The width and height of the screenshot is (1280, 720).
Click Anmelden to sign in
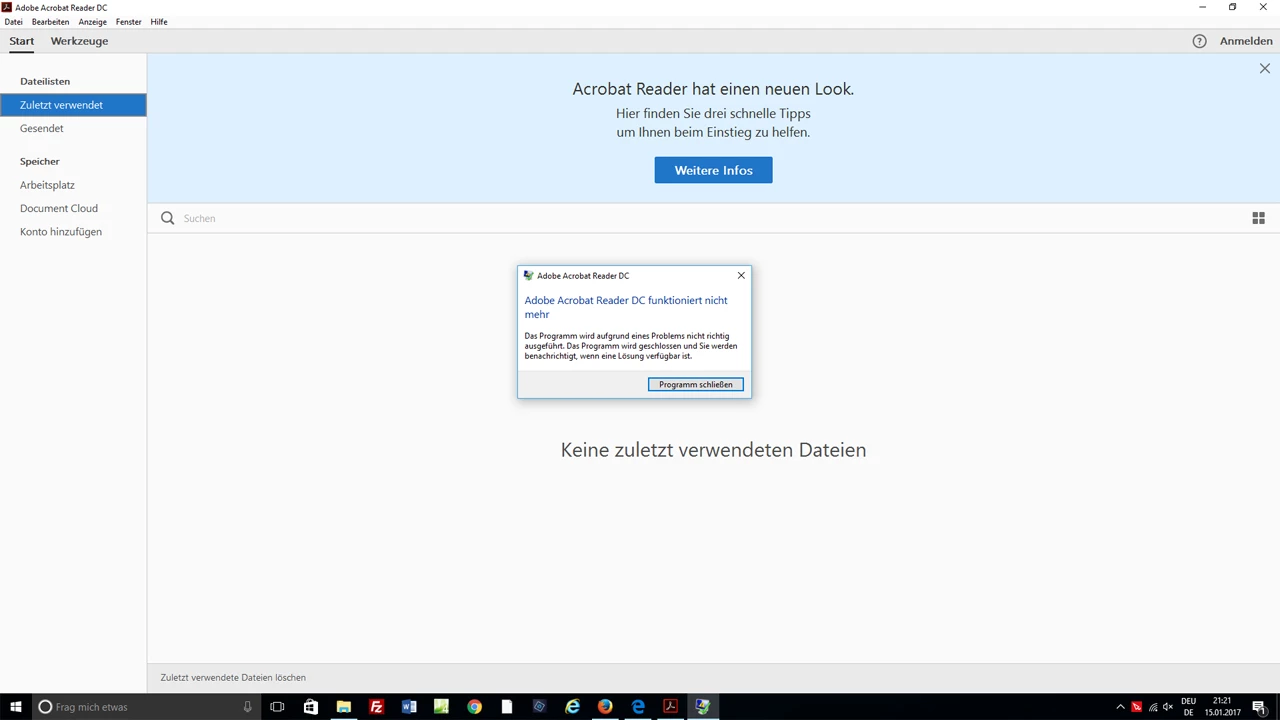(1246, 41)
